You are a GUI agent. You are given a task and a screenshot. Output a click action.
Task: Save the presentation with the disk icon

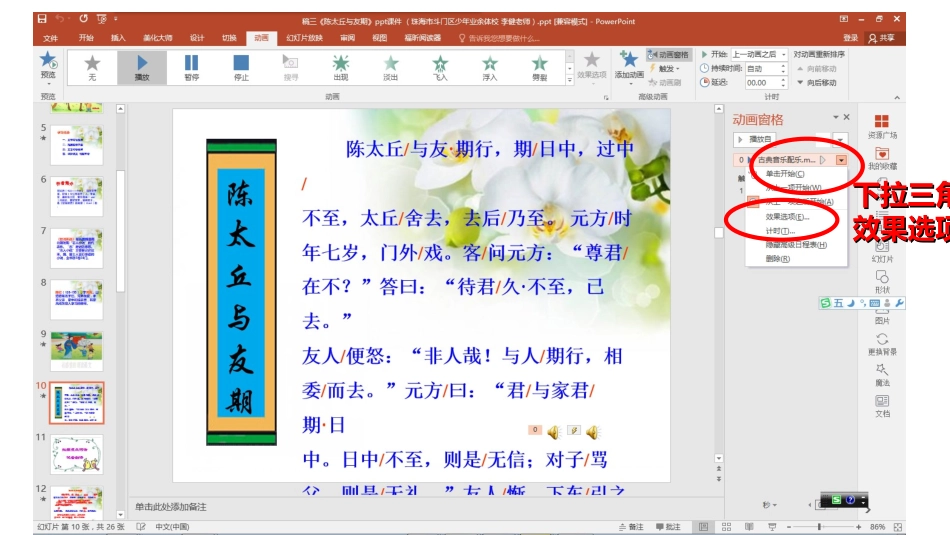(42, 19)
